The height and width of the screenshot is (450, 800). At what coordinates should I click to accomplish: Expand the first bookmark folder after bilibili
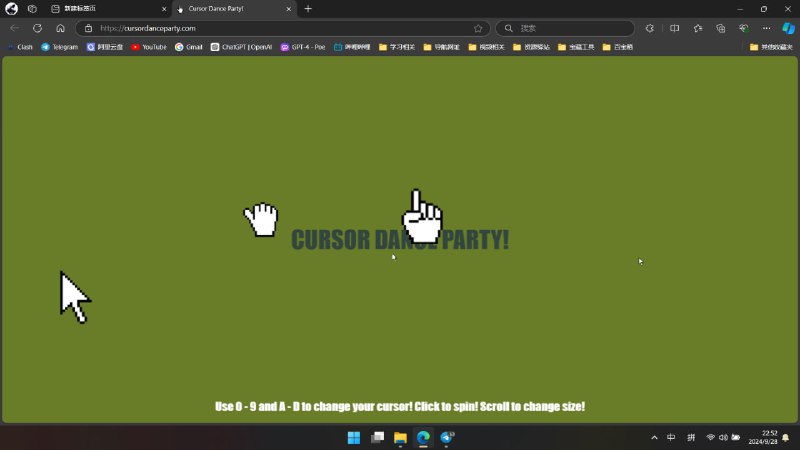[x=397, y=47]
